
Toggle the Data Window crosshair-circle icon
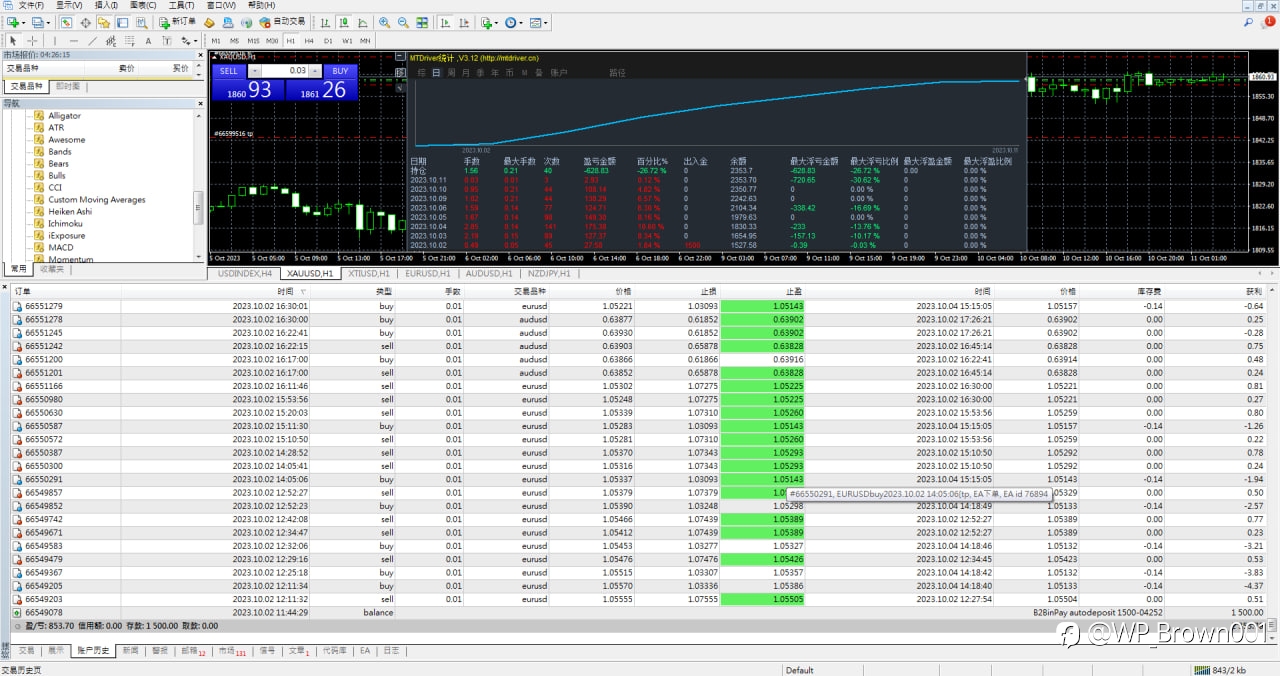85,22
